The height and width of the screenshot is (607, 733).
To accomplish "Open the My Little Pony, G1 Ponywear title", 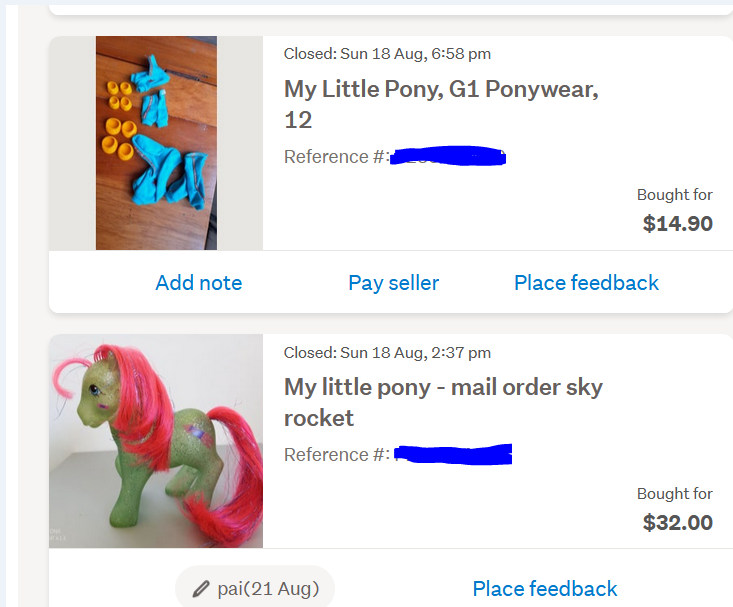I will 441,104.
